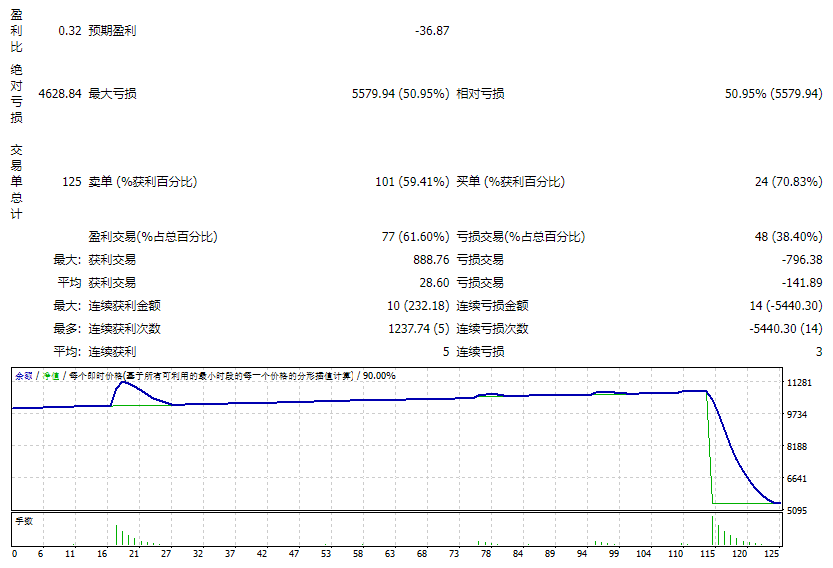Click the -36.87 expected payoff value

pyautogui.click(x=432, y=31)
